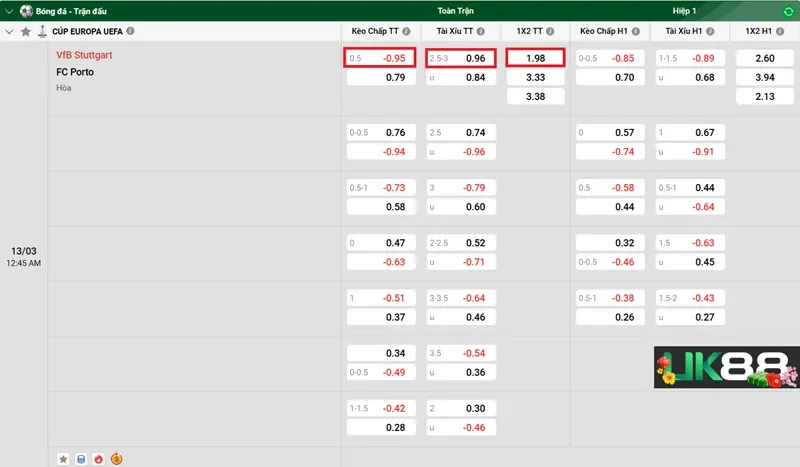Click the blue calculator icon at bottom

pos(81,459)
